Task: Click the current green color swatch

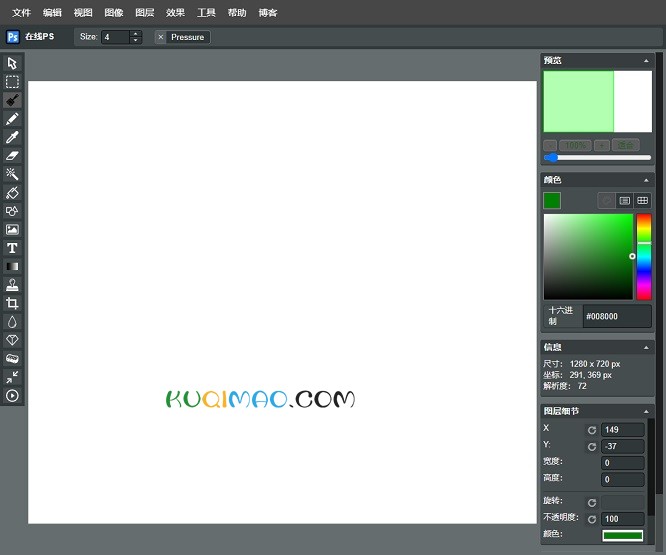Action: pos(552,200)
